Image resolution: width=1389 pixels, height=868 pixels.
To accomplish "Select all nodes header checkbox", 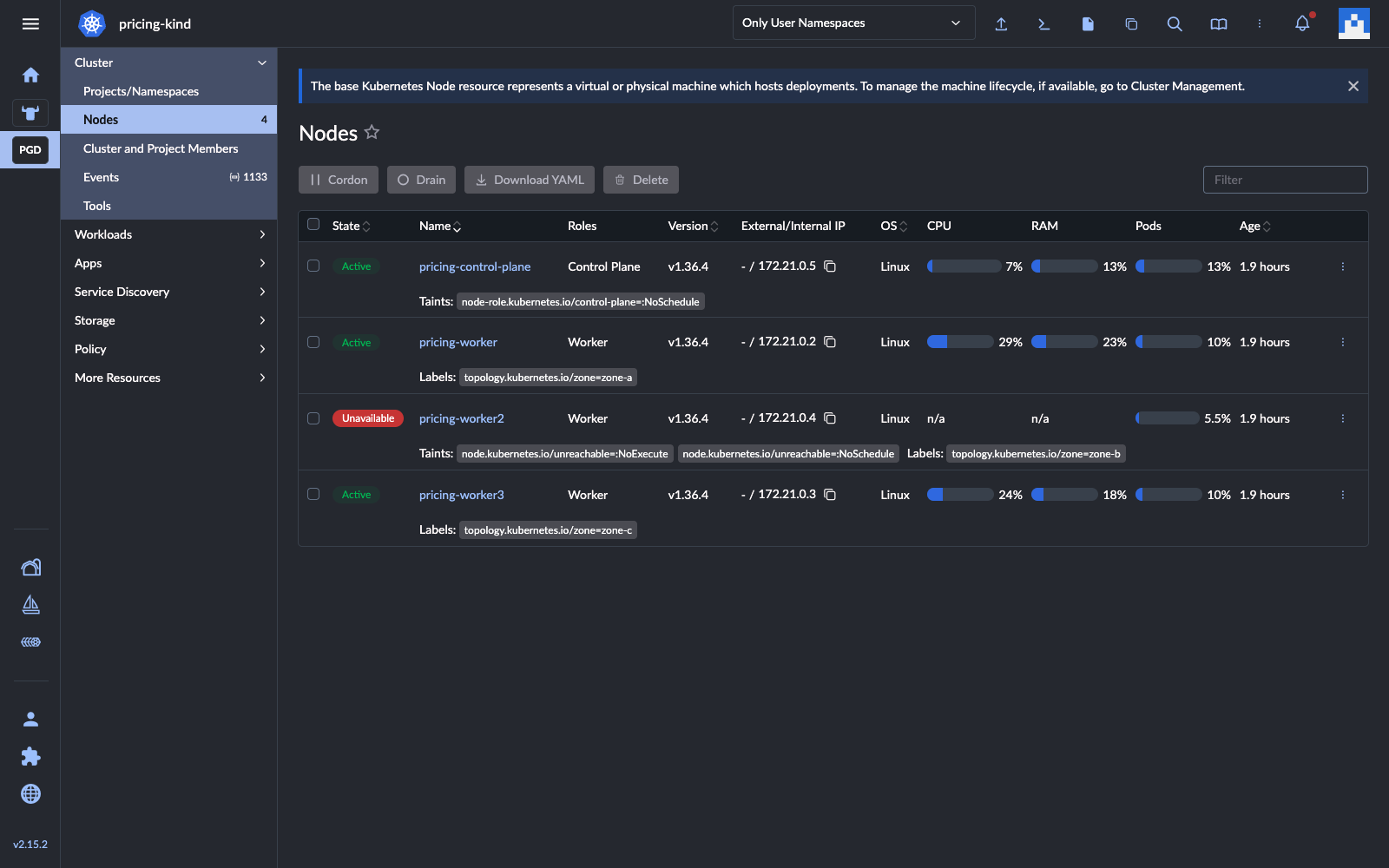I will click(x=313, y=224).
